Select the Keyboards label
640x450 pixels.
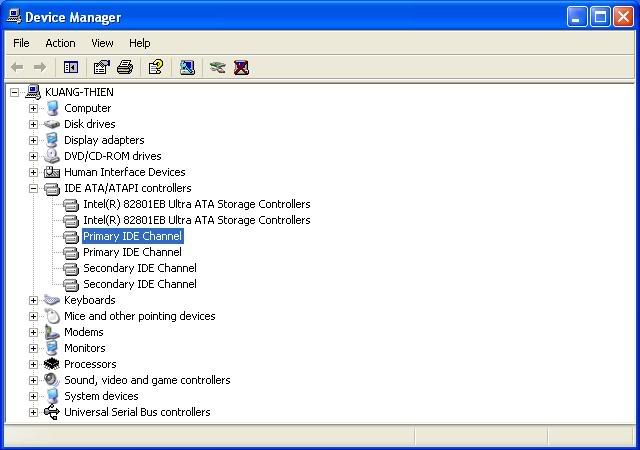90,300
